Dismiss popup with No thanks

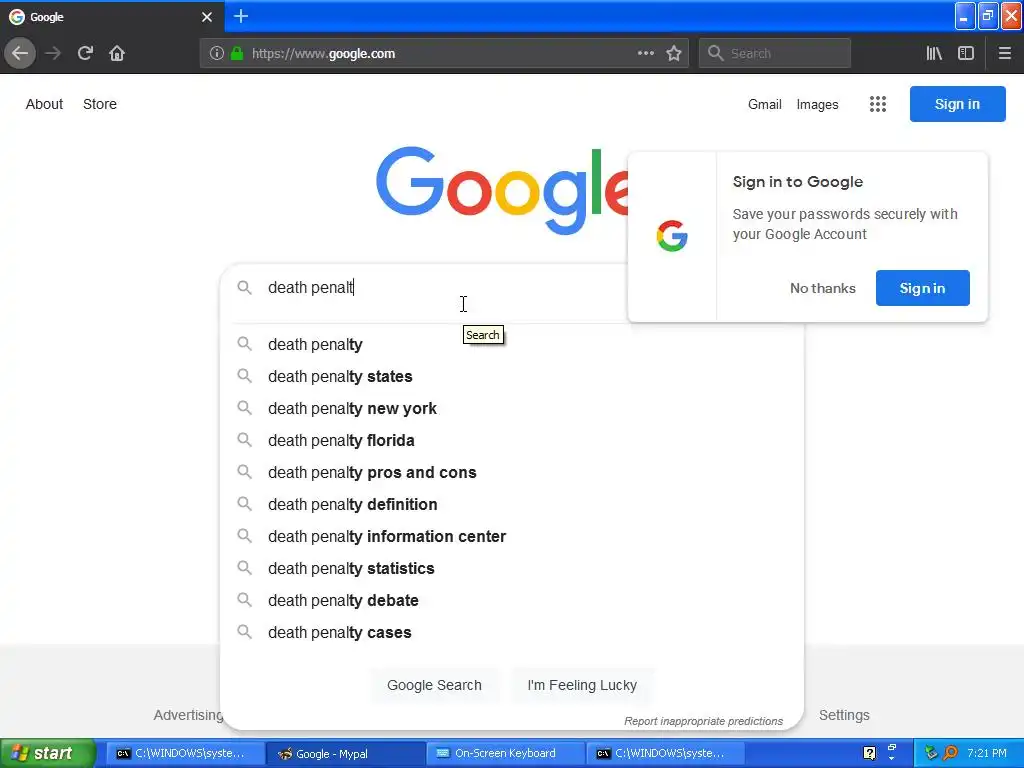[823, 288]
